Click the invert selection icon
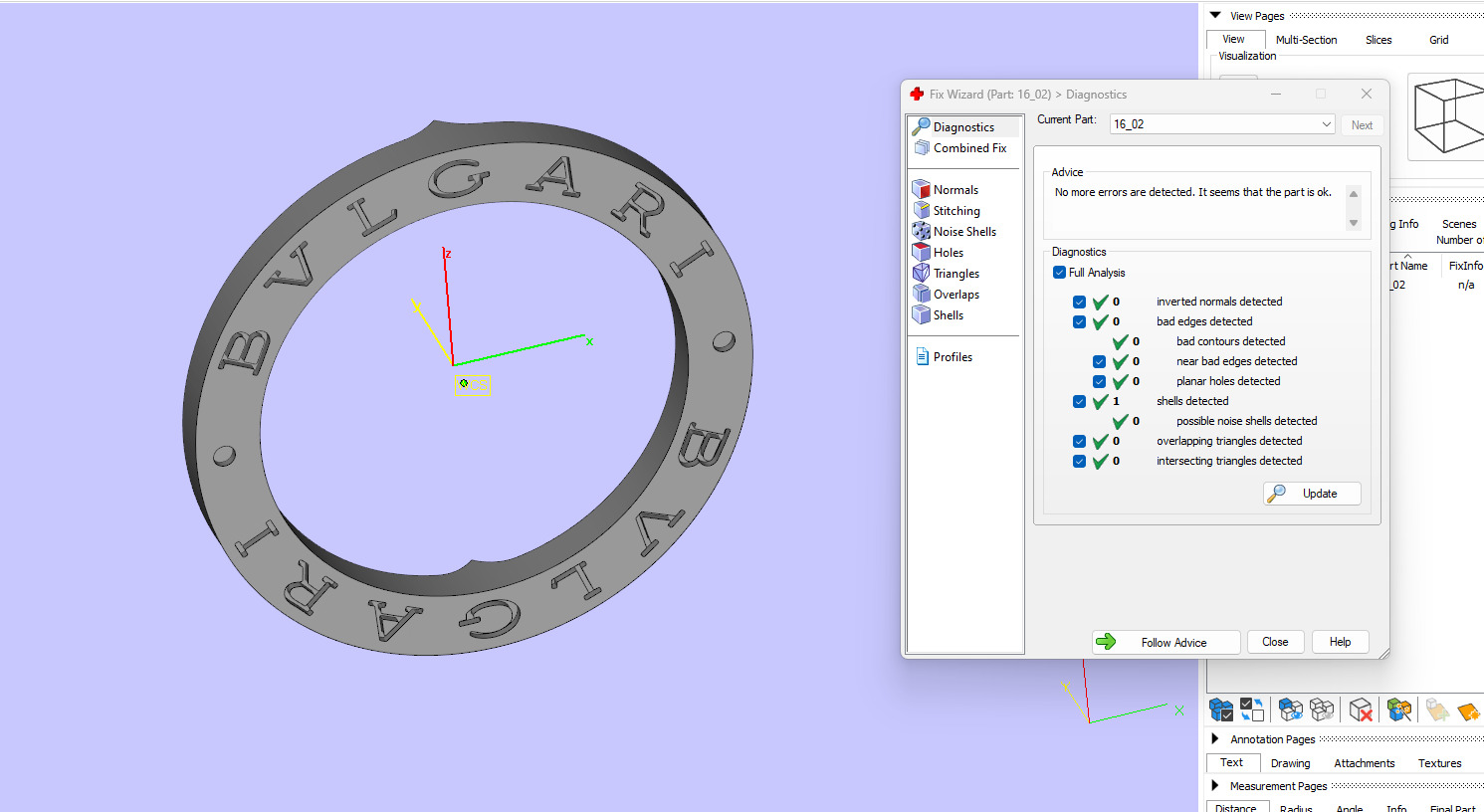 coord(1252,710)
